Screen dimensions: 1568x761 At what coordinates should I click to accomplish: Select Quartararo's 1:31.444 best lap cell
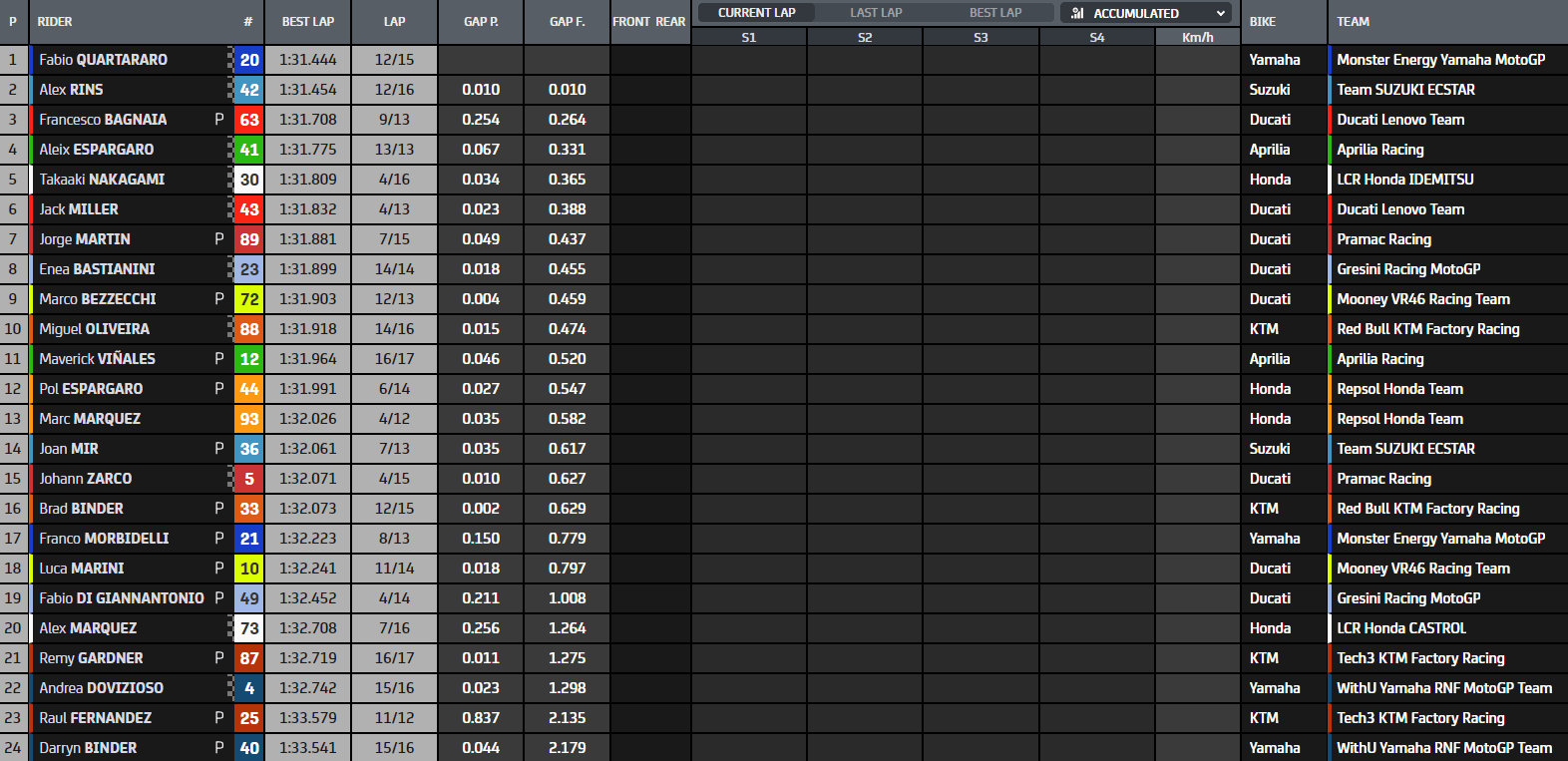point(308,60)
